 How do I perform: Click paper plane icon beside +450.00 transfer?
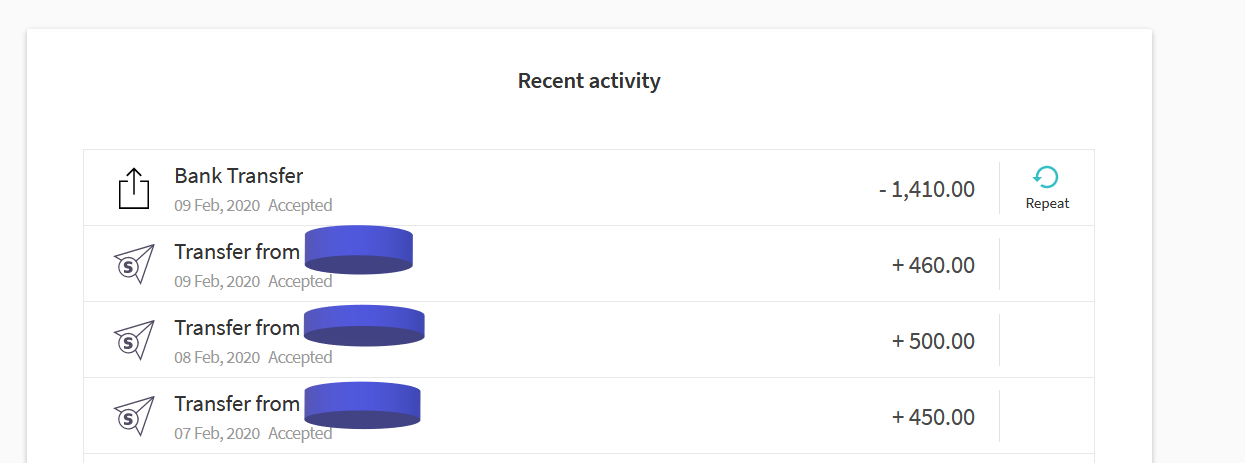point(134,416)
